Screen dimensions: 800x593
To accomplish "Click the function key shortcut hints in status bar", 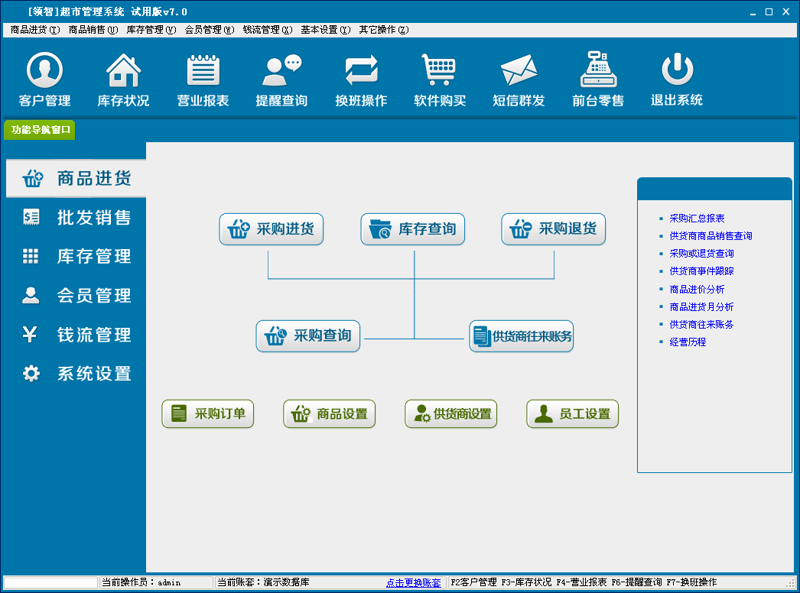I will (584, 582).
